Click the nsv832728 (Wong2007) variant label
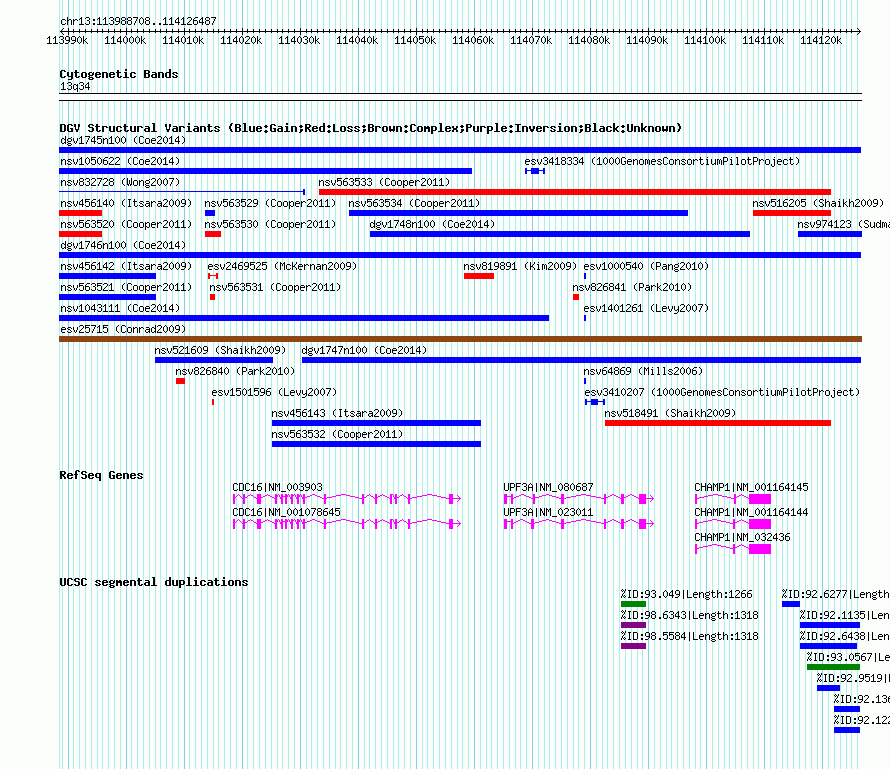The image size is (890, 769). (x=120, y=182)
